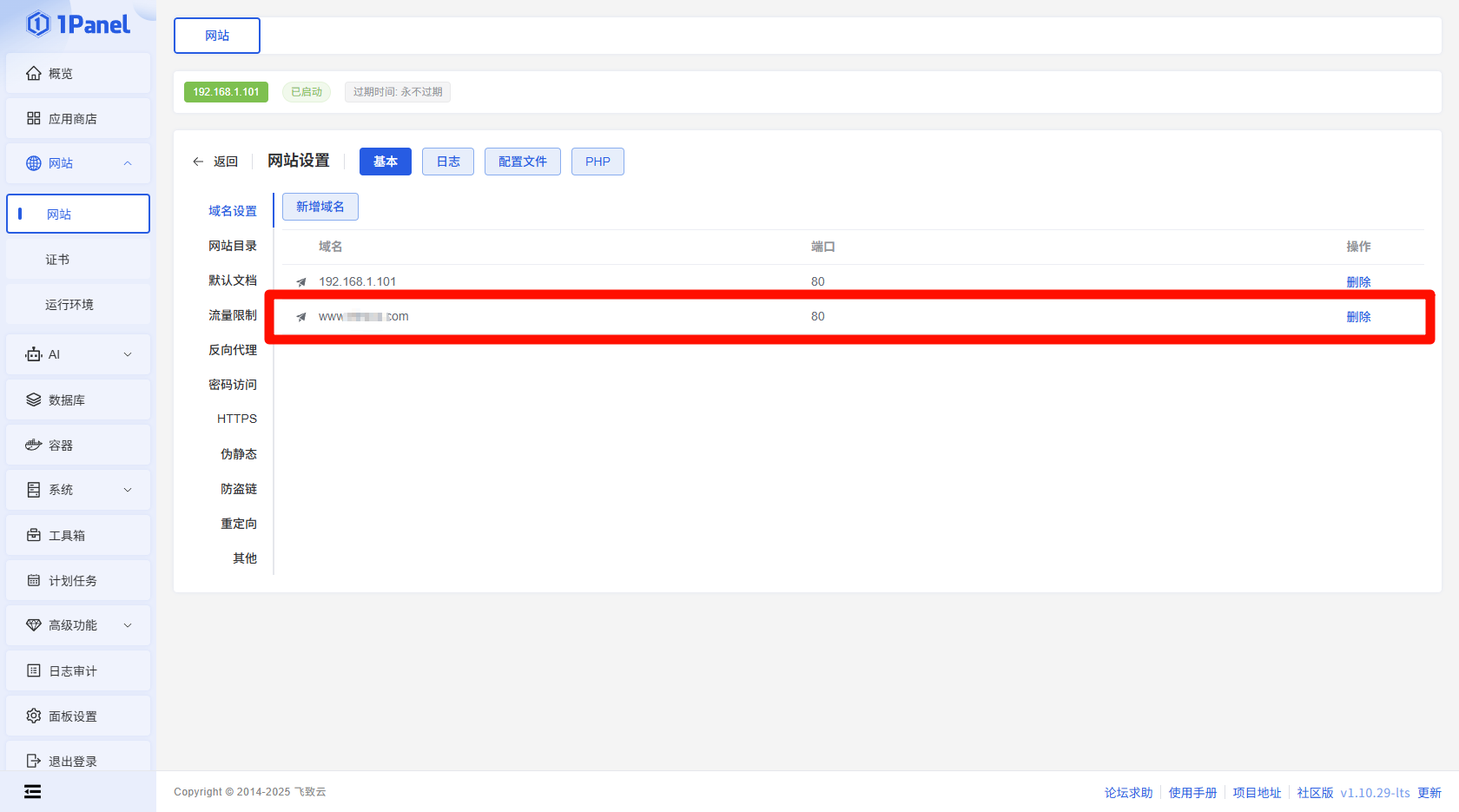This screenshot has height=812, width=1459.
Task: Expand the 高级功能 sidebar group chevron
Action: [128, 625]
